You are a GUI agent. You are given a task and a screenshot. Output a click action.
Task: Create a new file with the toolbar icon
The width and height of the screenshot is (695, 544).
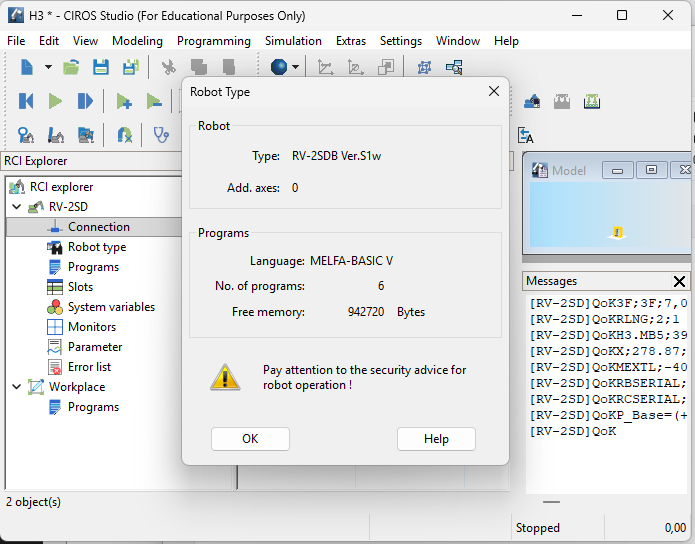coord(27,67)
